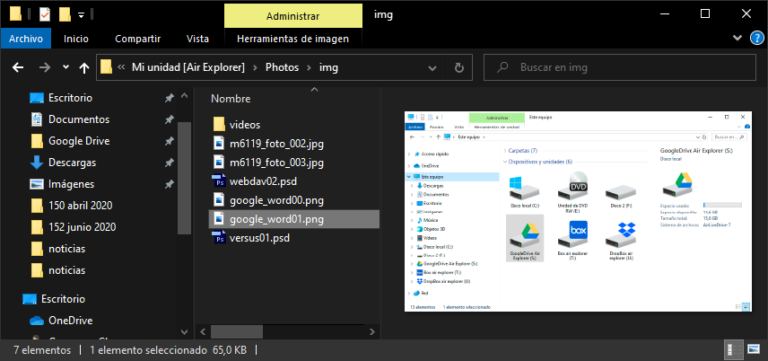This screenshot has height=361, width=768.
Task: Toggle the Google Drive pin icon
Action: 169,141
